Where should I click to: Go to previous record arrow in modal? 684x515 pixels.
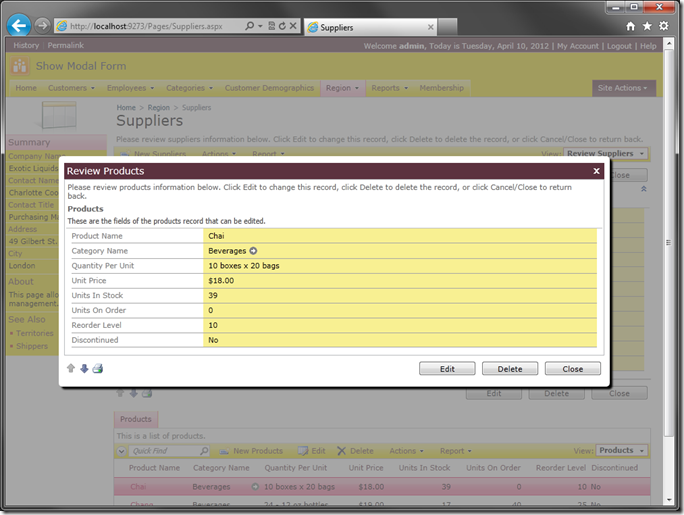coord(71,368)
